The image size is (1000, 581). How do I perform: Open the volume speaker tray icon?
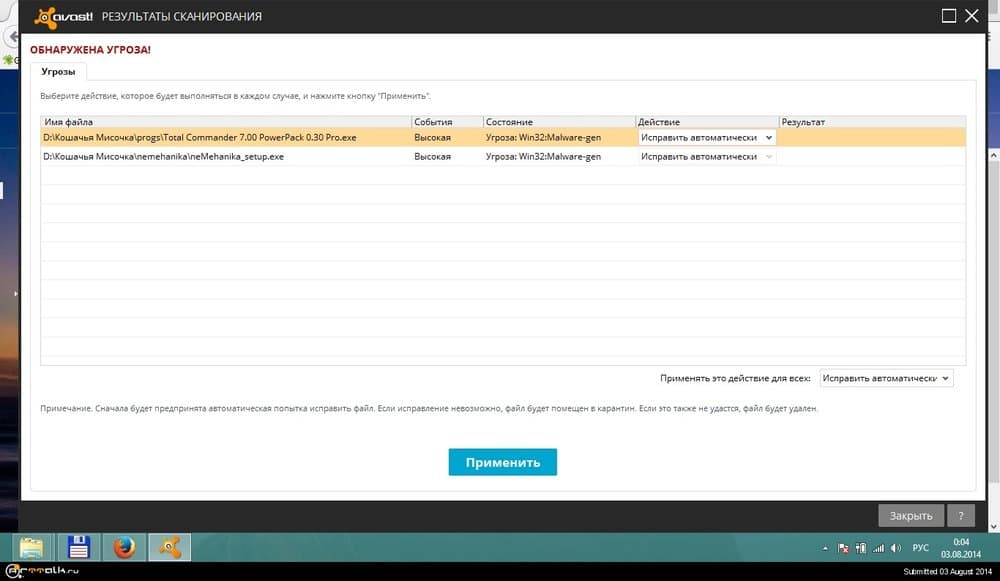[x=895, y=548]
